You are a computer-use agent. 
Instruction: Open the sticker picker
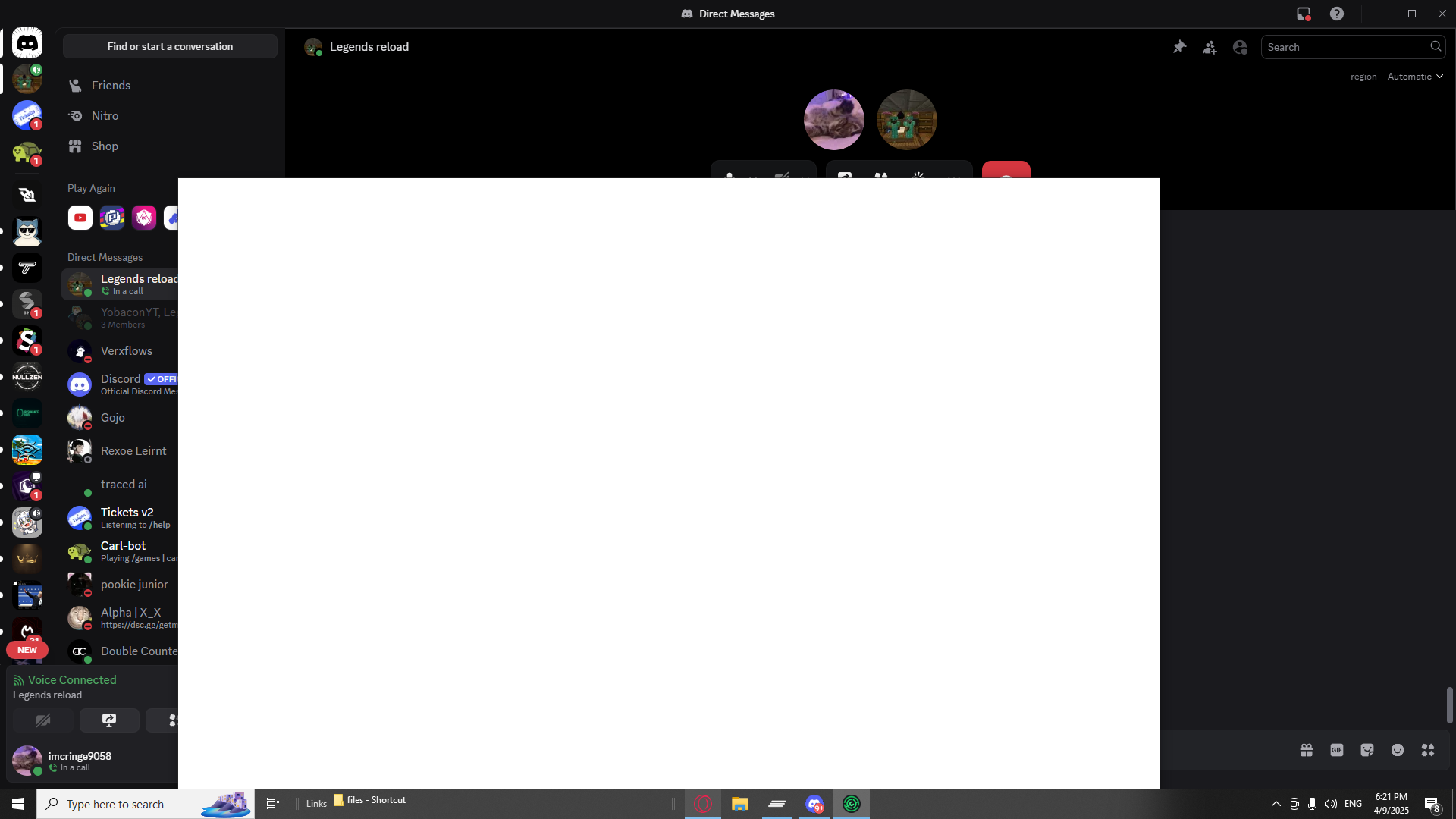[x=1367, y=750]
